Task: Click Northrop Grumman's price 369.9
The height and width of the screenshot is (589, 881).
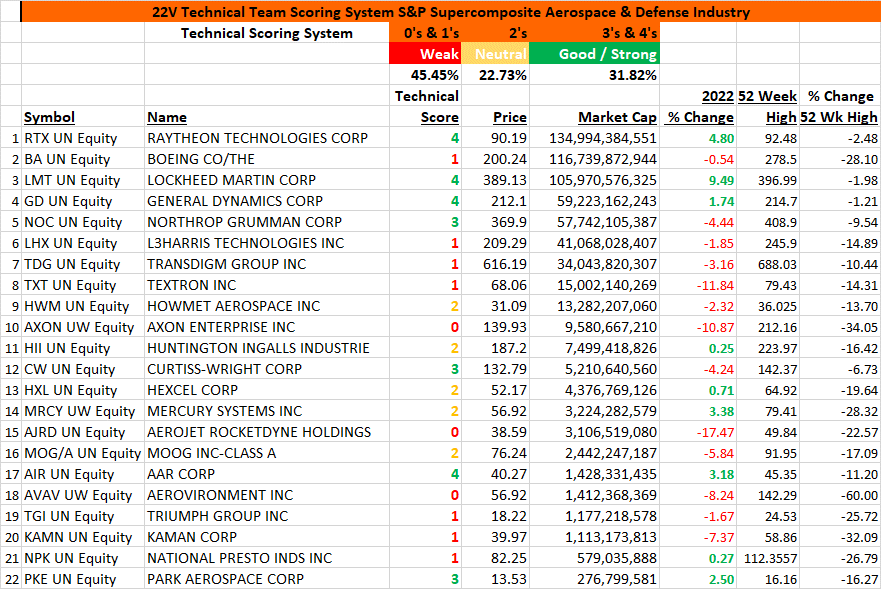Action: [494, 222]
